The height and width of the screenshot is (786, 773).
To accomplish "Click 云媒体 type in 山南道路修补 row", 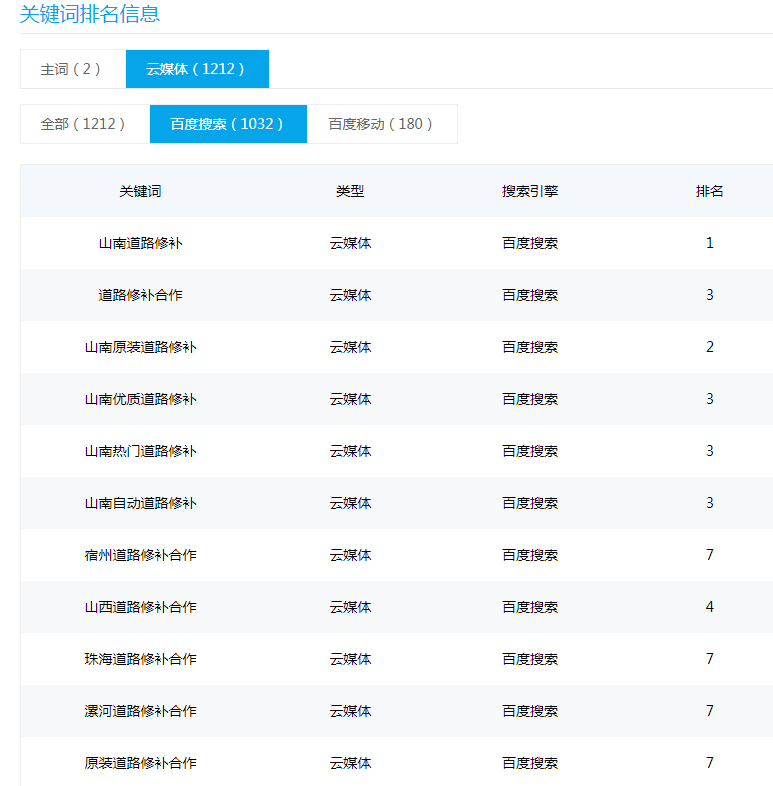I will (350, 243).
